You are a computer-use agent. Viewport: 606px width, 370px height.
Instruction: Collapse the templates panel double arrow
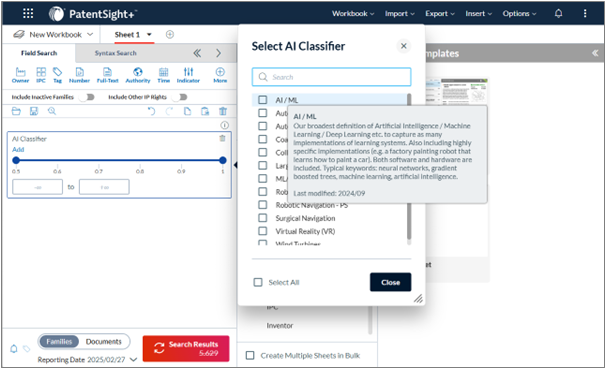tap(595, 53)
